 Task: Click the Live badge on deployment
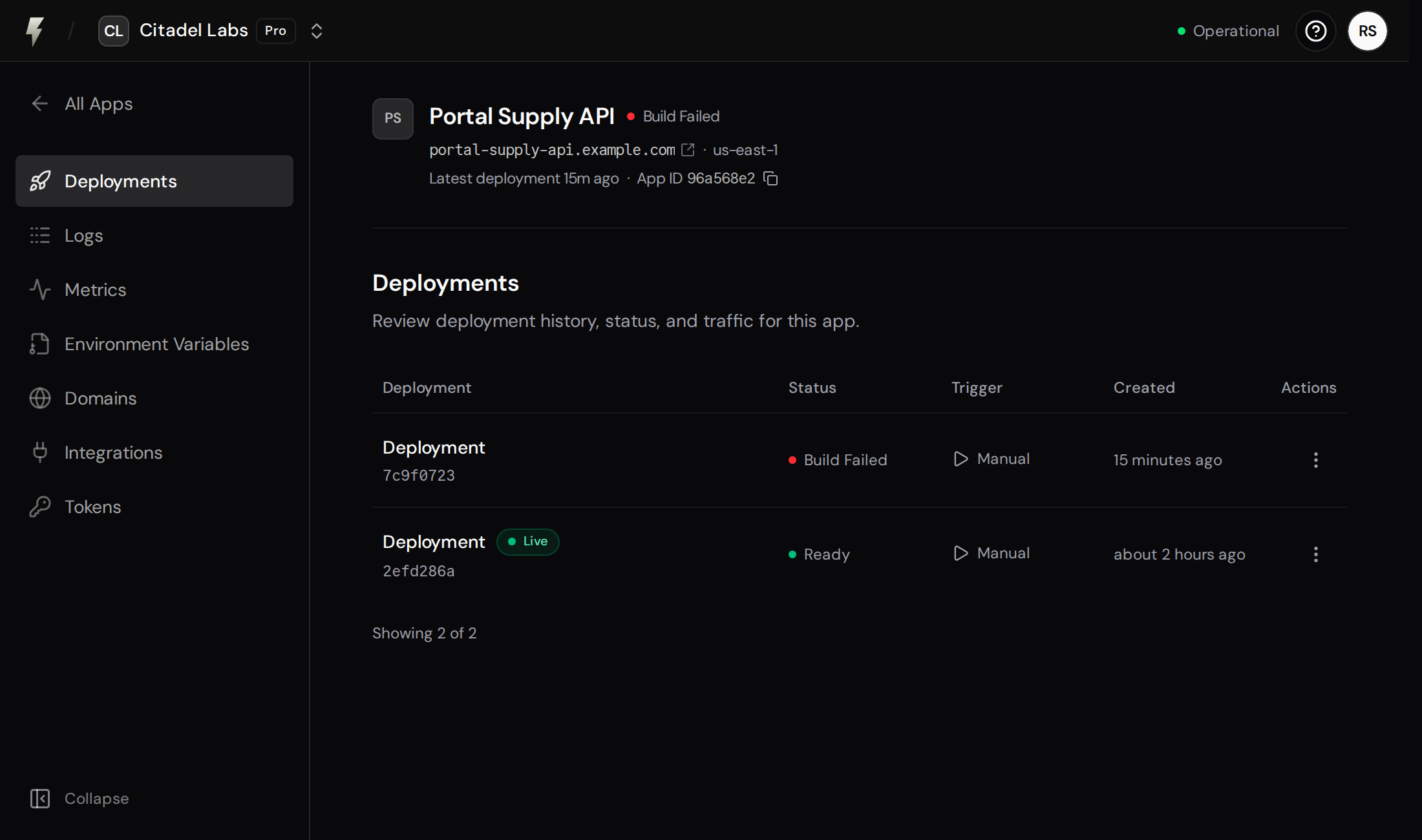pos(528,541)
